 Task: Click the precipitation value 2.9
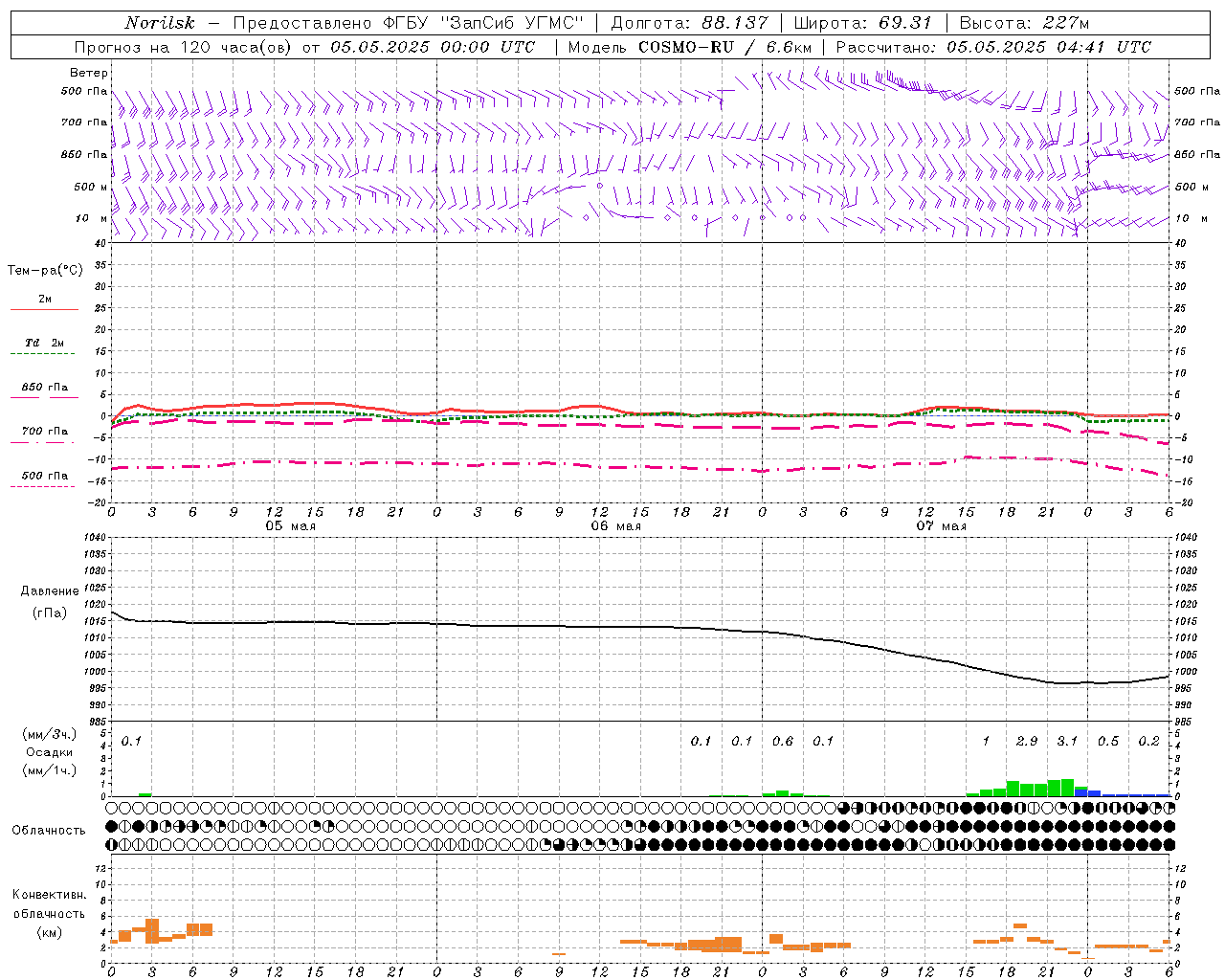[1027, 742]
